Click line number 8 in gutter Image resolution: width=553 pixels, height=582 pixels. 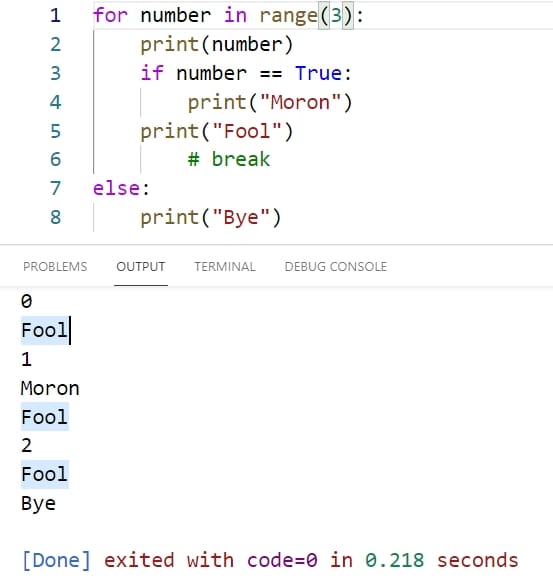coord(55,217)
